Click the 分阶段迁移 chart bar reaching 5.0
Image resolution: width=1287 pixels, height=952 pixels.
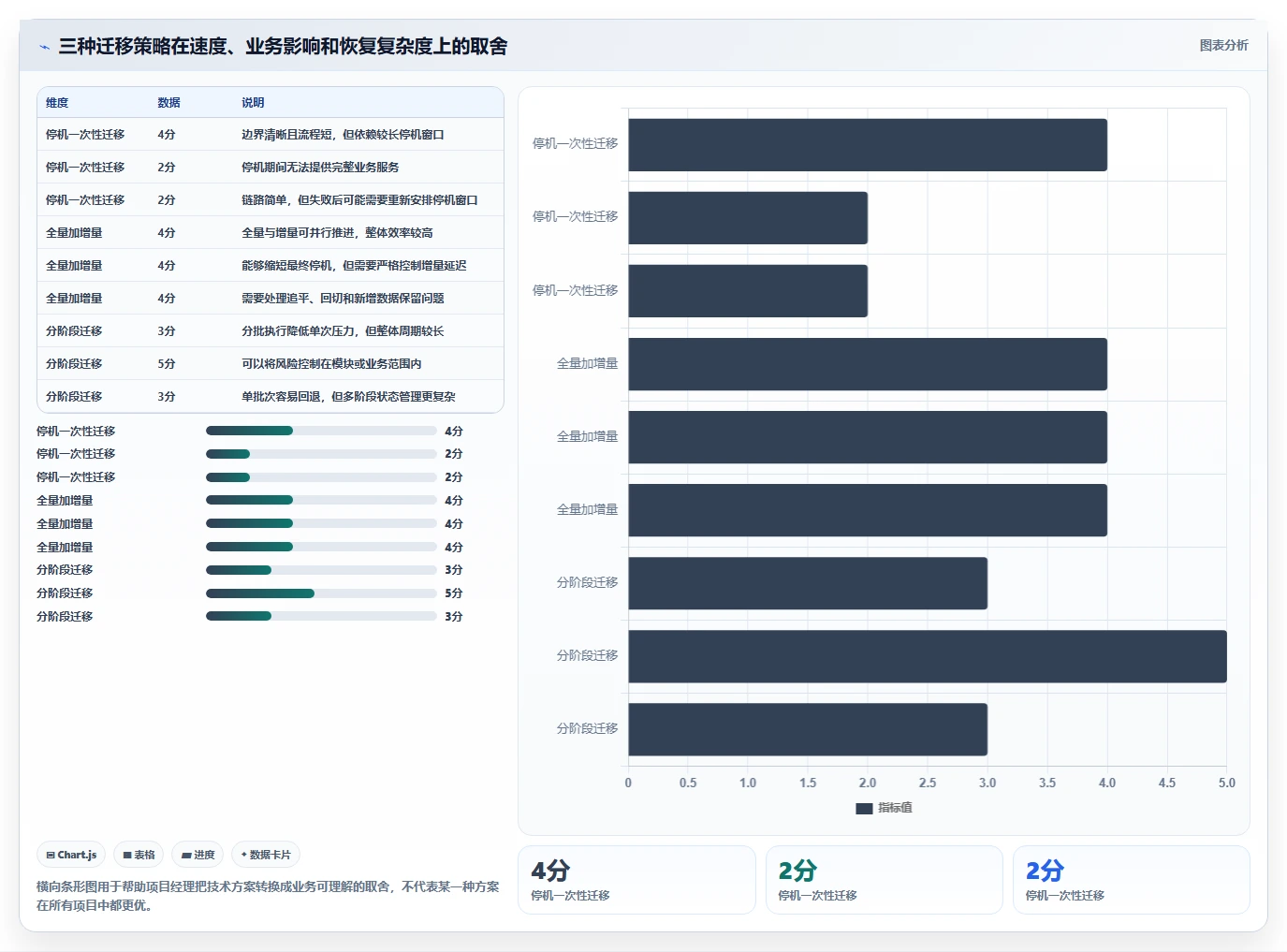(x=928, y=656)
